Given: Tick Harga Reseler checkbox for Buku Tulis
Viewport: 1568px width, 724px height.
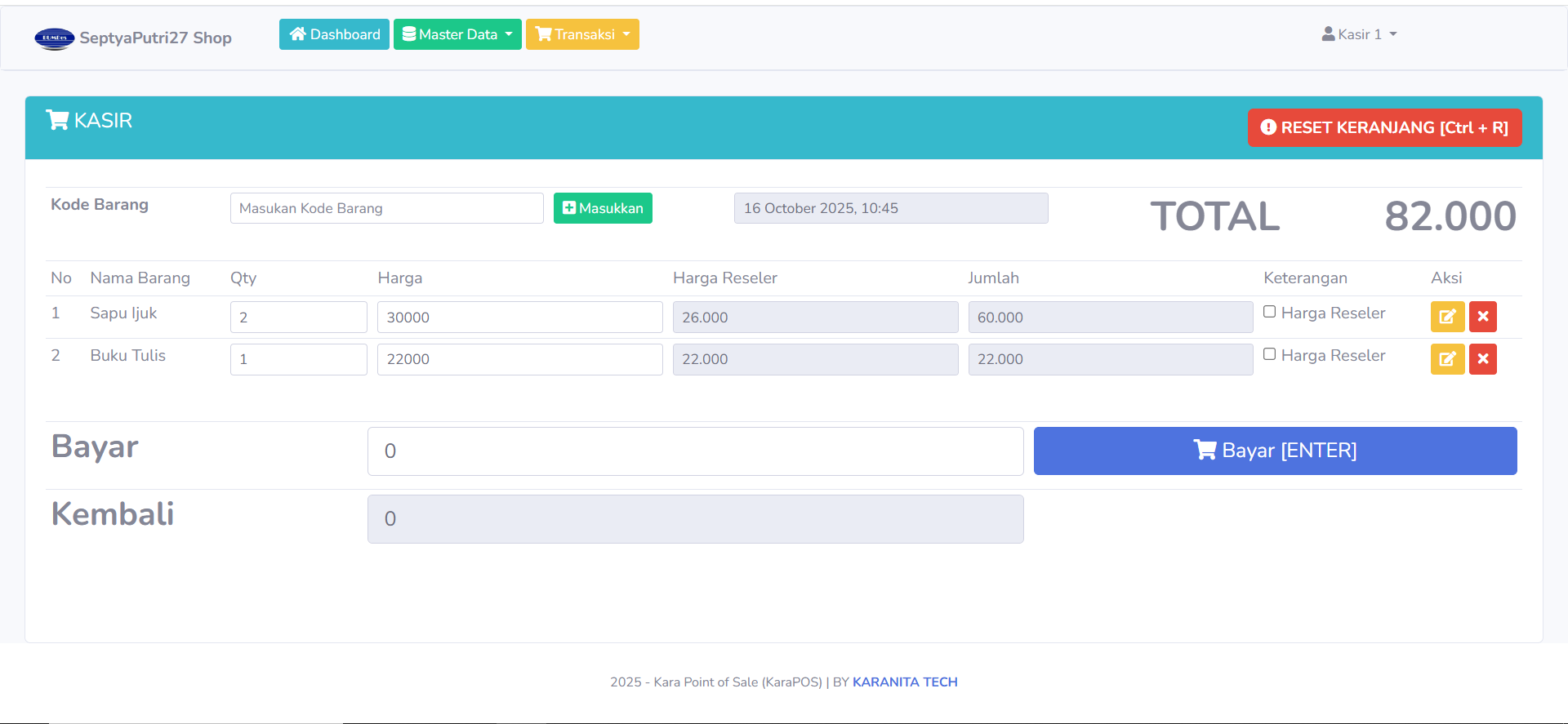Looking at the screenshot, I should [x=1269, y=354].
